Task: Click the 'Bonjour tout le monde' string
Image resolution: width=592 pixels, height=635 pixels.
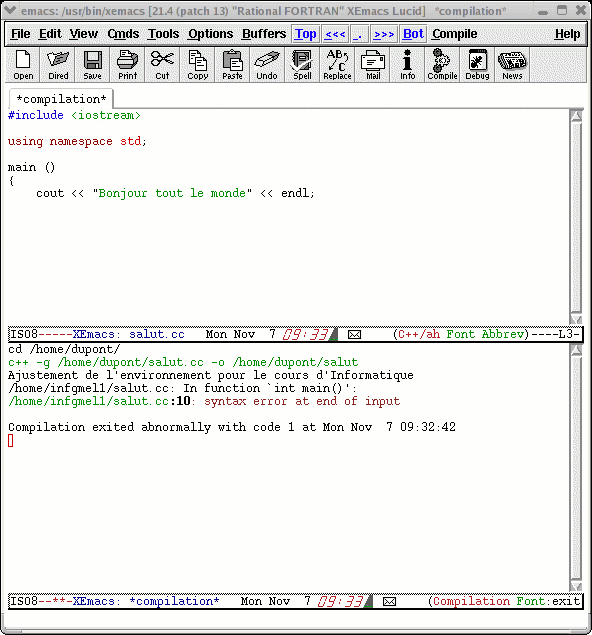Action: tap(172, 193)
